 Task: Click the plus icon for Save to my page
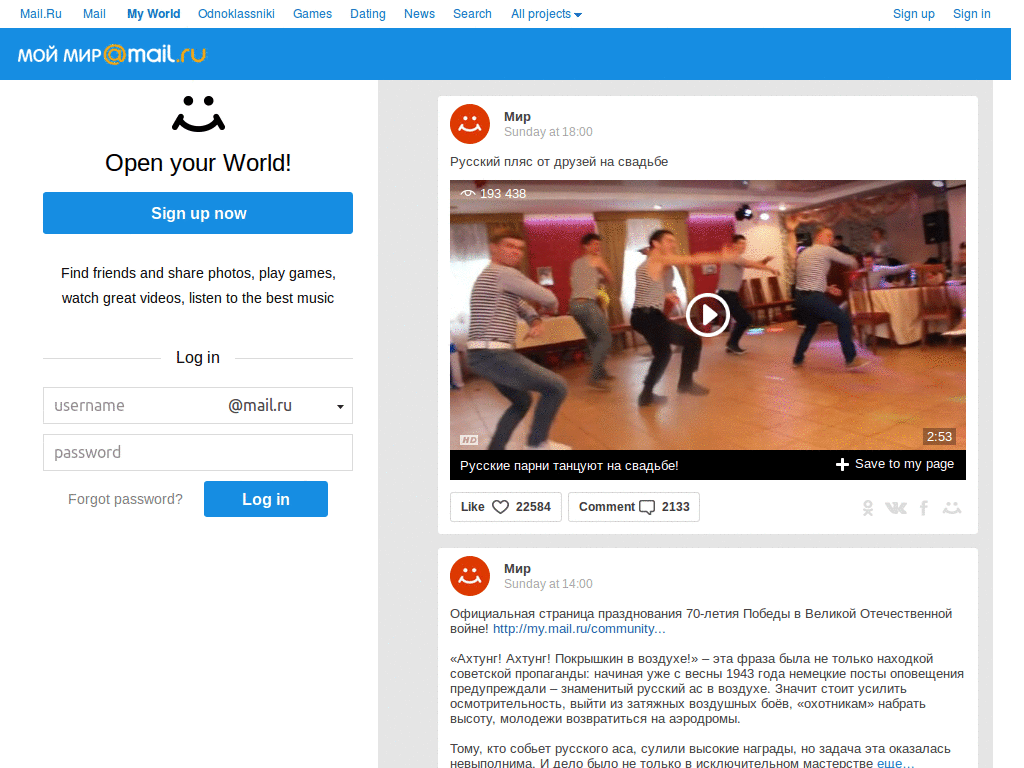842,464
